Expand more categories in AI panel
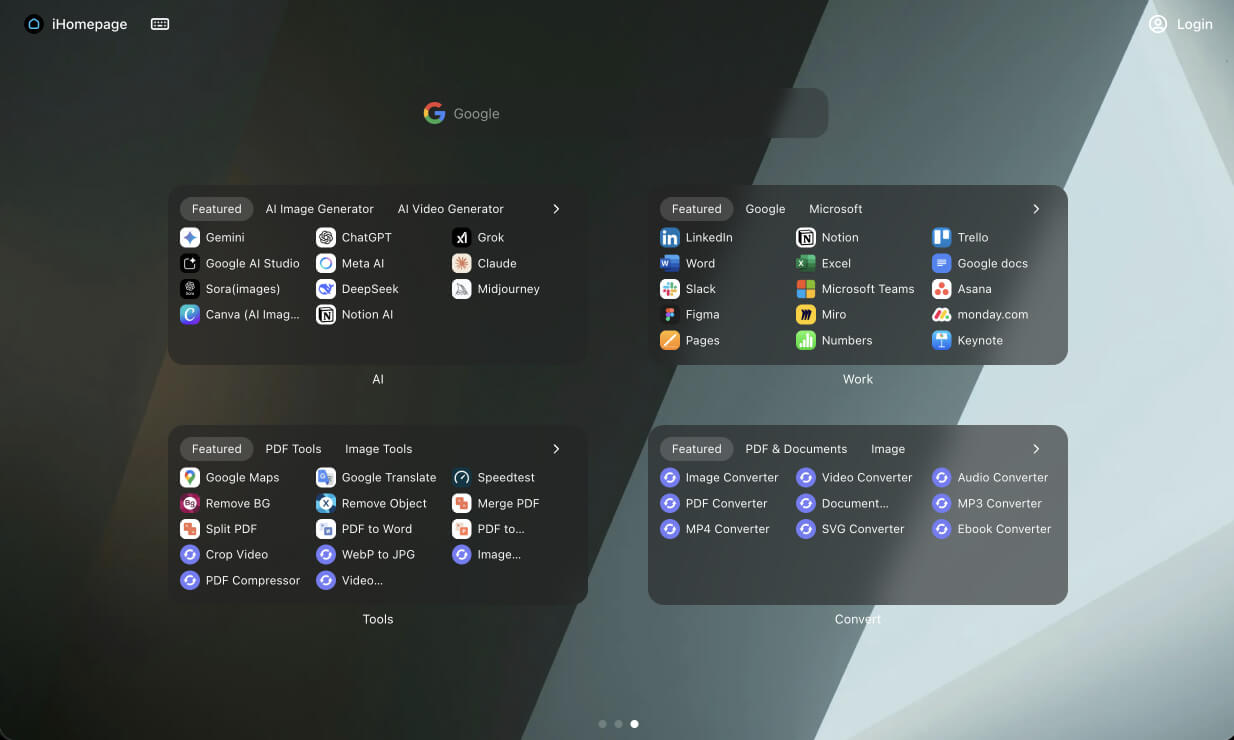This screenshot has width=1234, height=740. click(x=556, y=209)
